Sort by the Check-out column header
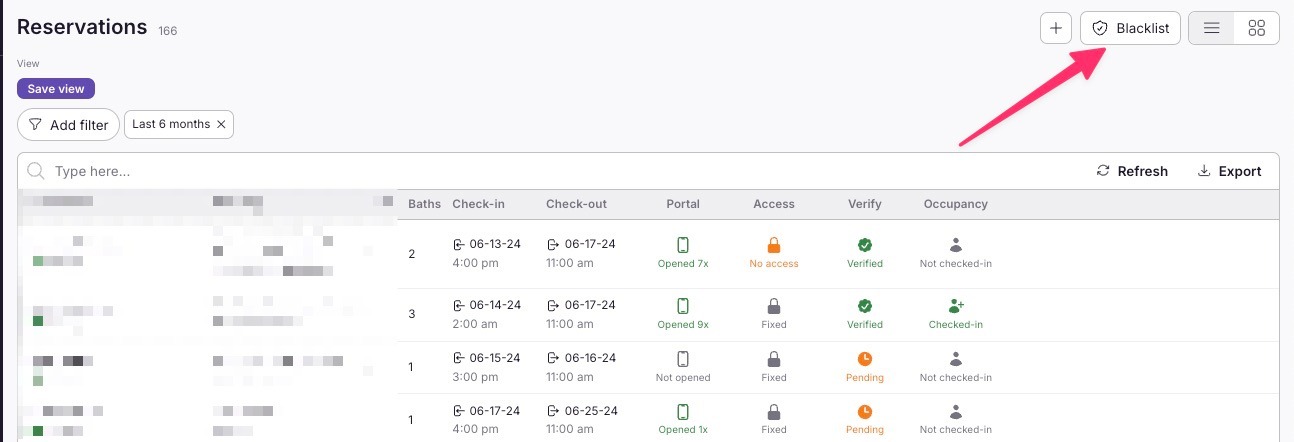This screenshot has width=1294, height=442. [576, 204]
